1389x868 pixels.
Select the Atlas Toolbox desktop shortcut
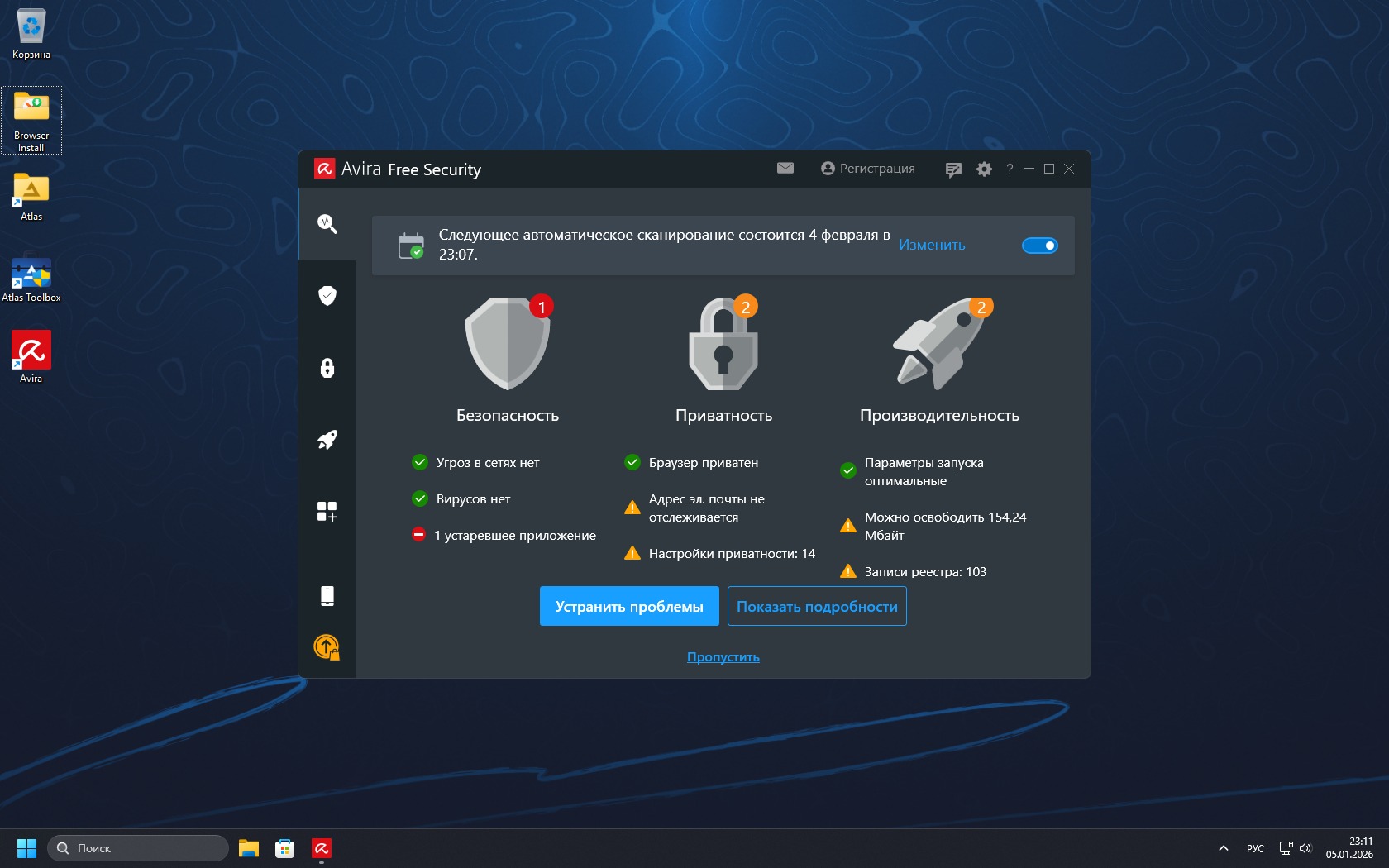(x=31, y=278)
